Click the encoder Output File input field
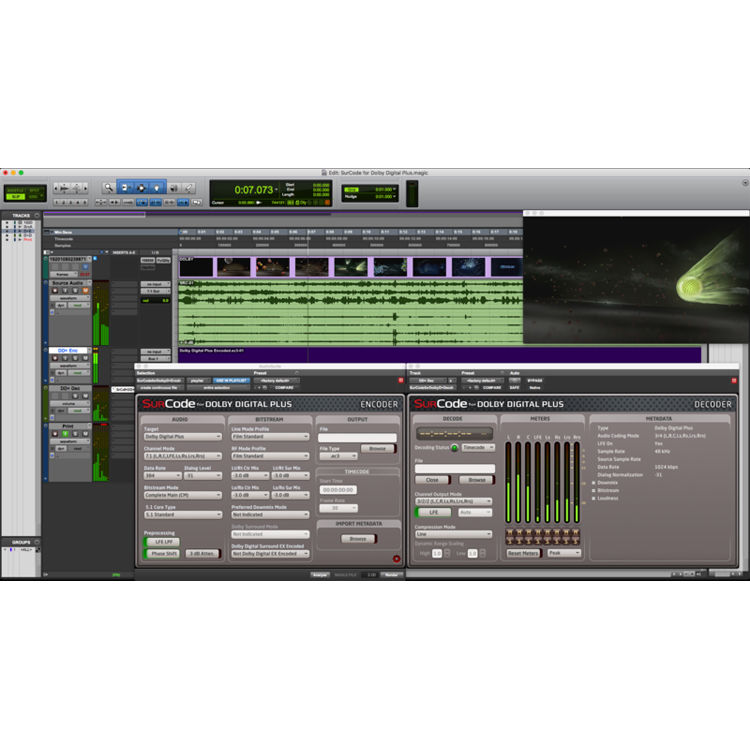This screenshot has width=750, height=750. click(x=357, y=438)
